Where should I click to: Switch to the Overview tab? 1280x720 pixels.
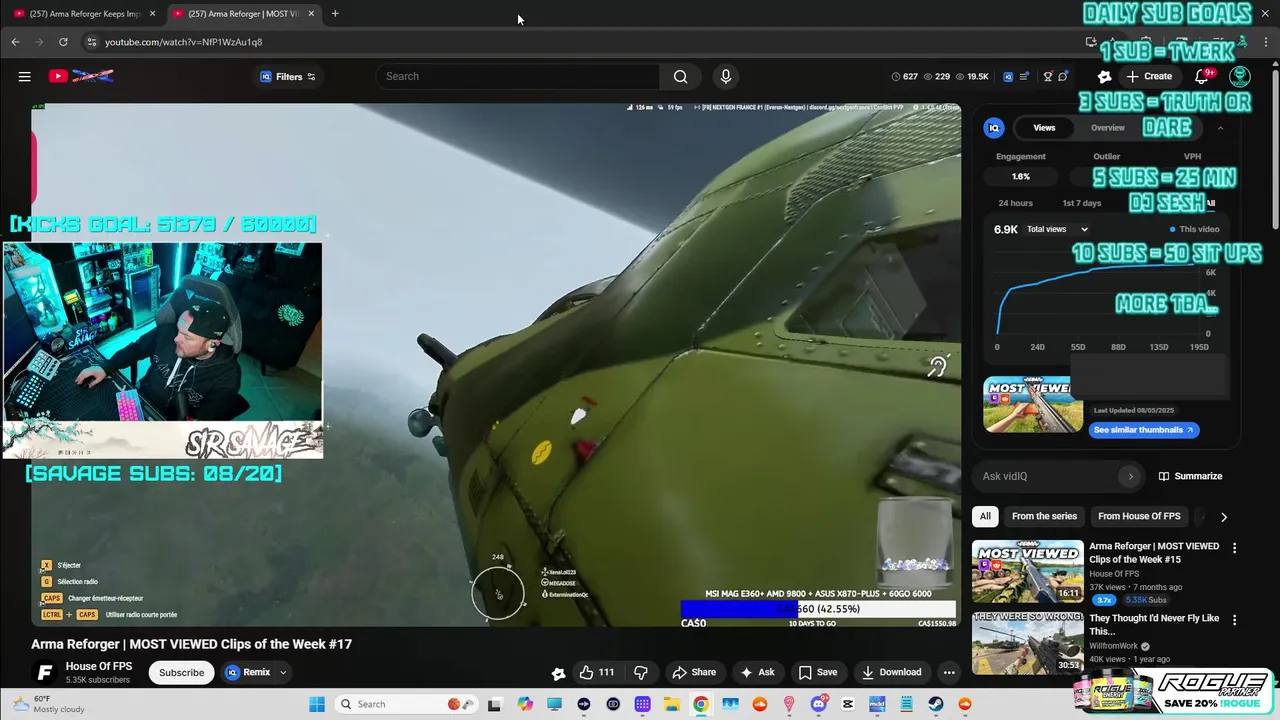pos(1107,128)
